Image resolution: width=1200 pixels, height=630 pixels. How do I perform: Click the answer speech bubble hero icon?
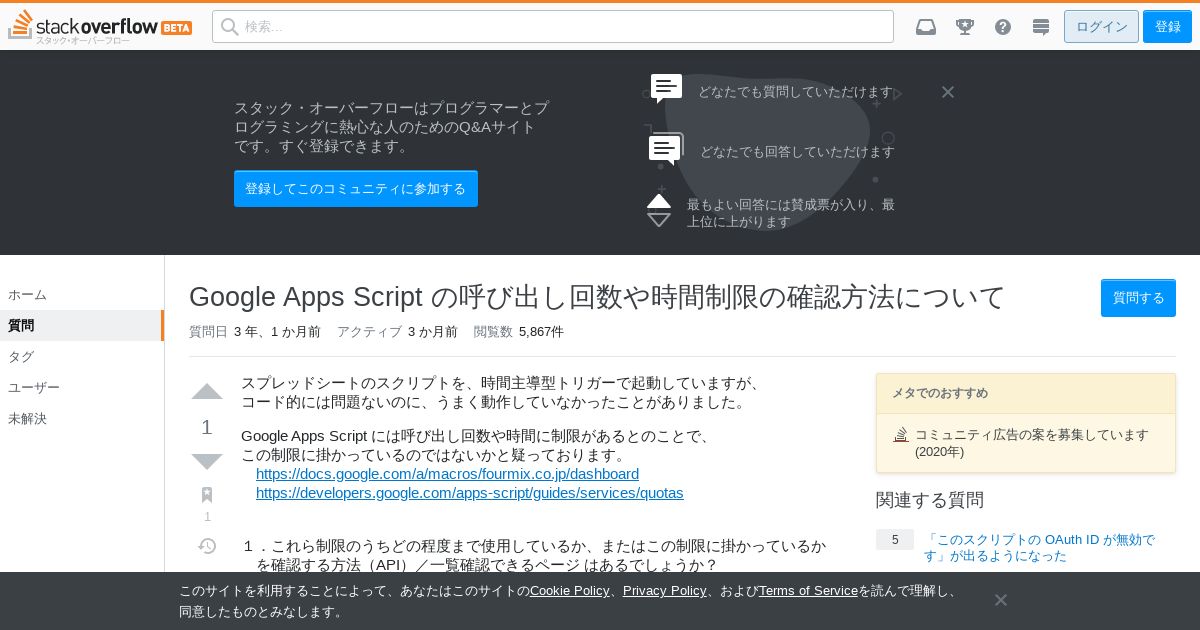coord(666,150)
